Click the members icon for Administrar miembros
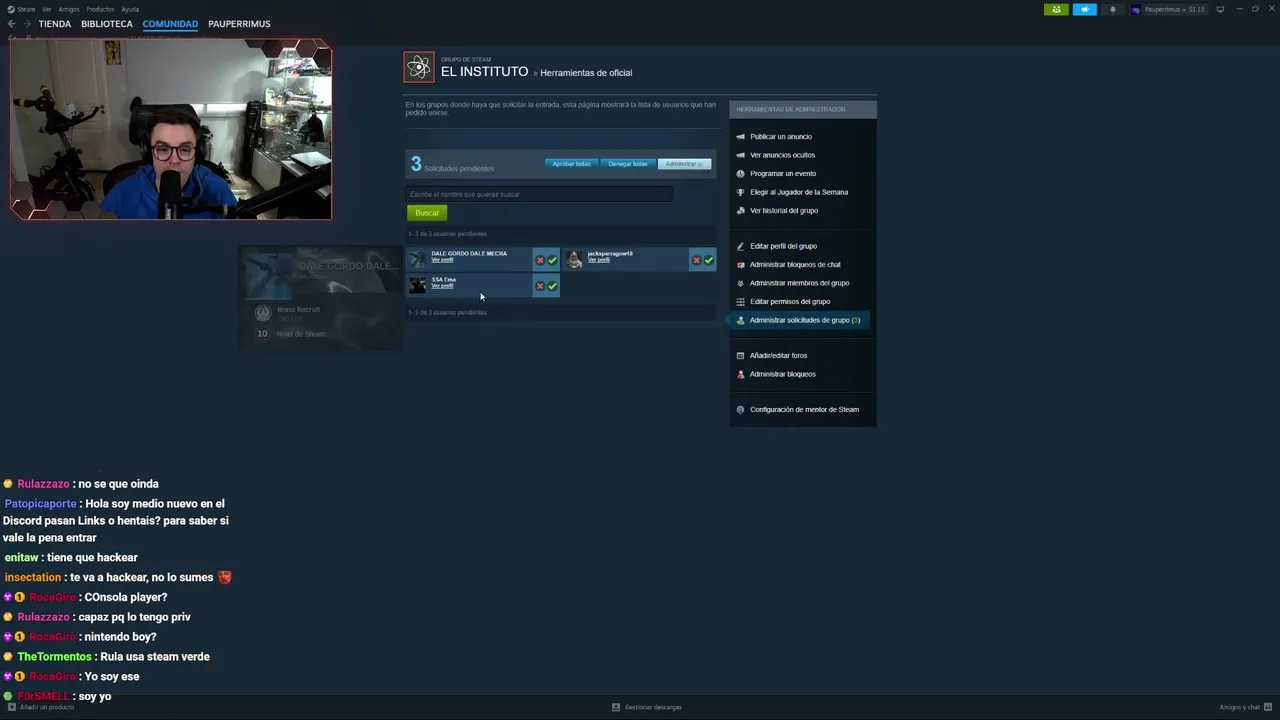This screenshot has height=720, width=1280. click(740, 283)
